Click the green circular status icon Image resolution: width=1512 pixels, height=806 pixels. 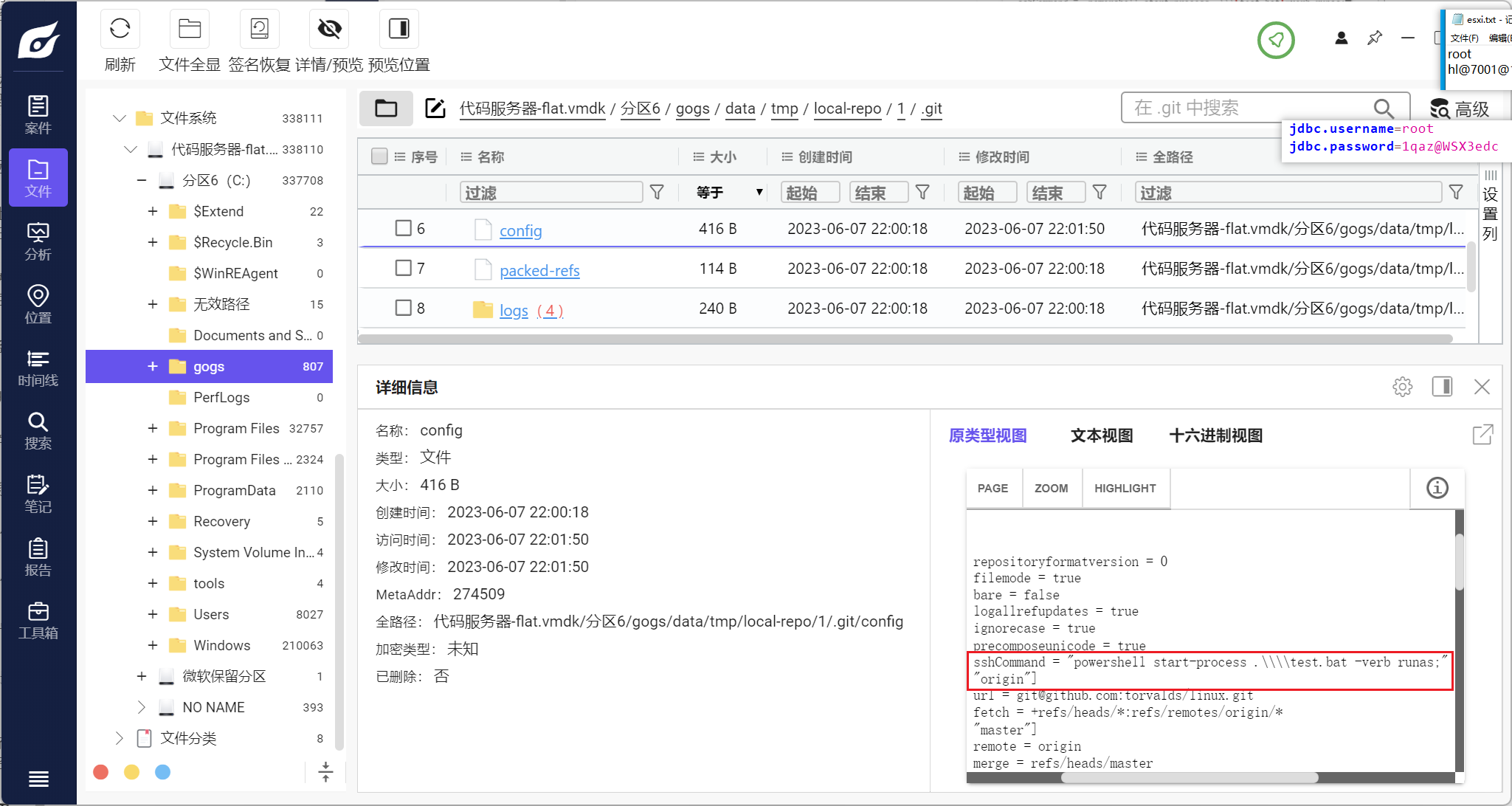pyautogui.click(x=1276, y=40)
